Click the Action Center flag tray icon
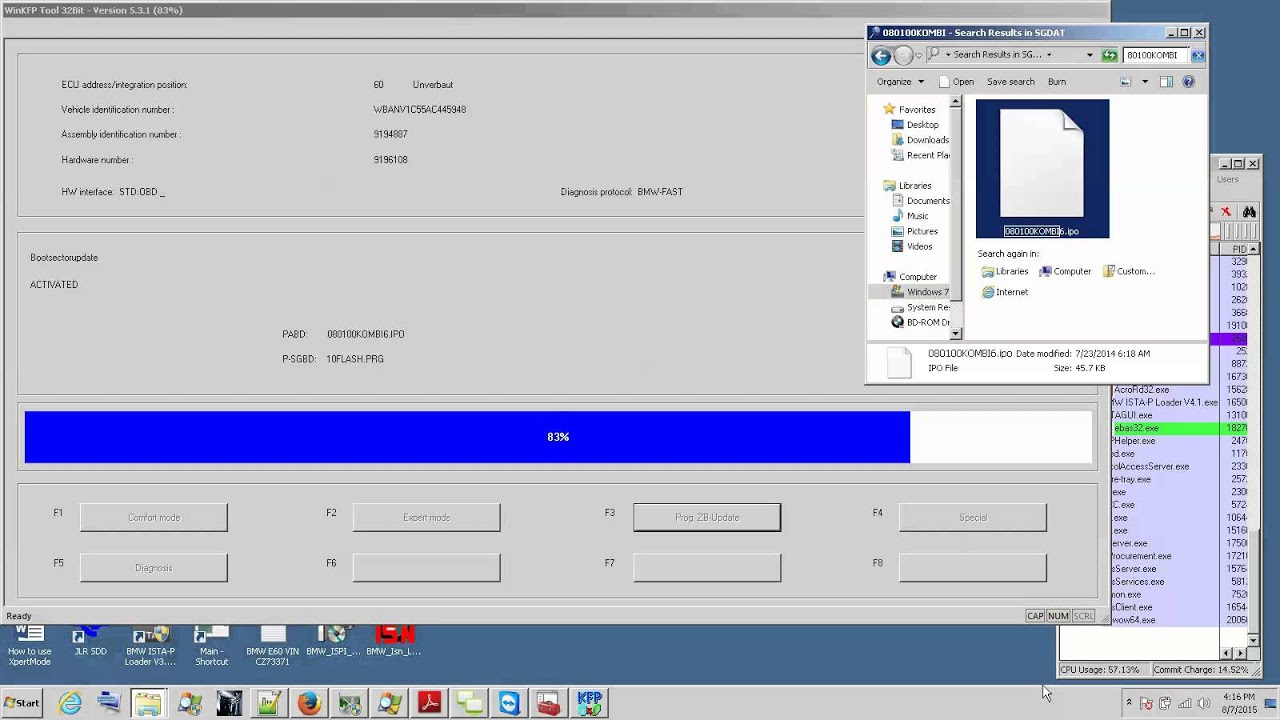The image size is (1280, 720). 1147,704
